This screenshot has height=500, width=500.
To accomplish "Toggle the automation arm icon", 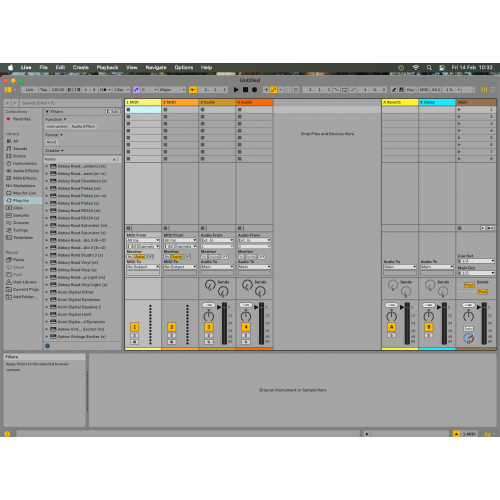I will click(x=273, y=90).
